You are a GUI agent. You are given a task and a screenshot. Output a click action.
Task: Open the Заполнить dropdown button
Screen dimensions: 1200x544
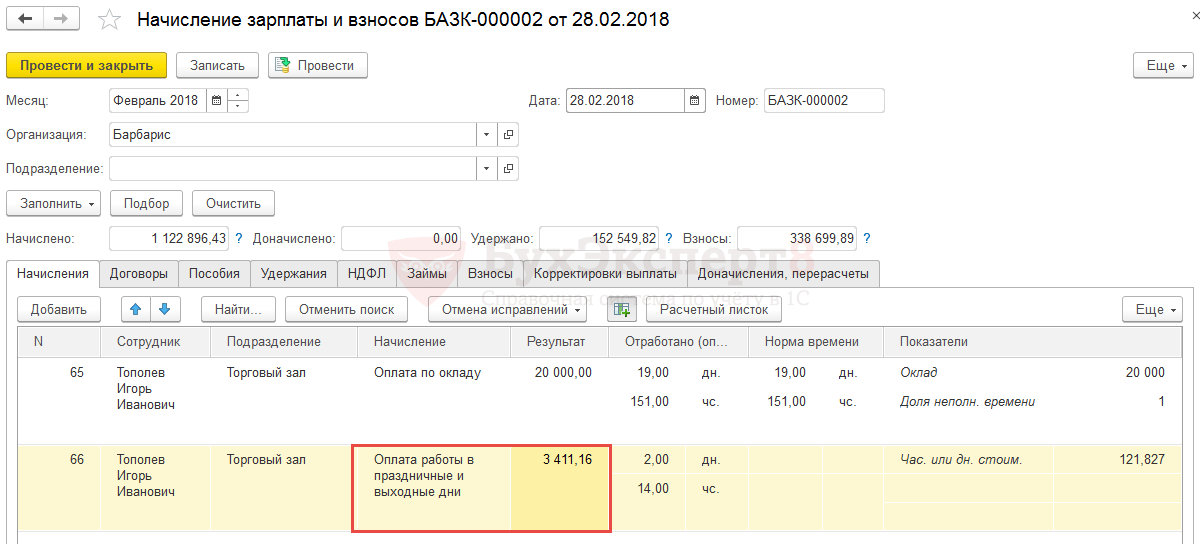54,203
